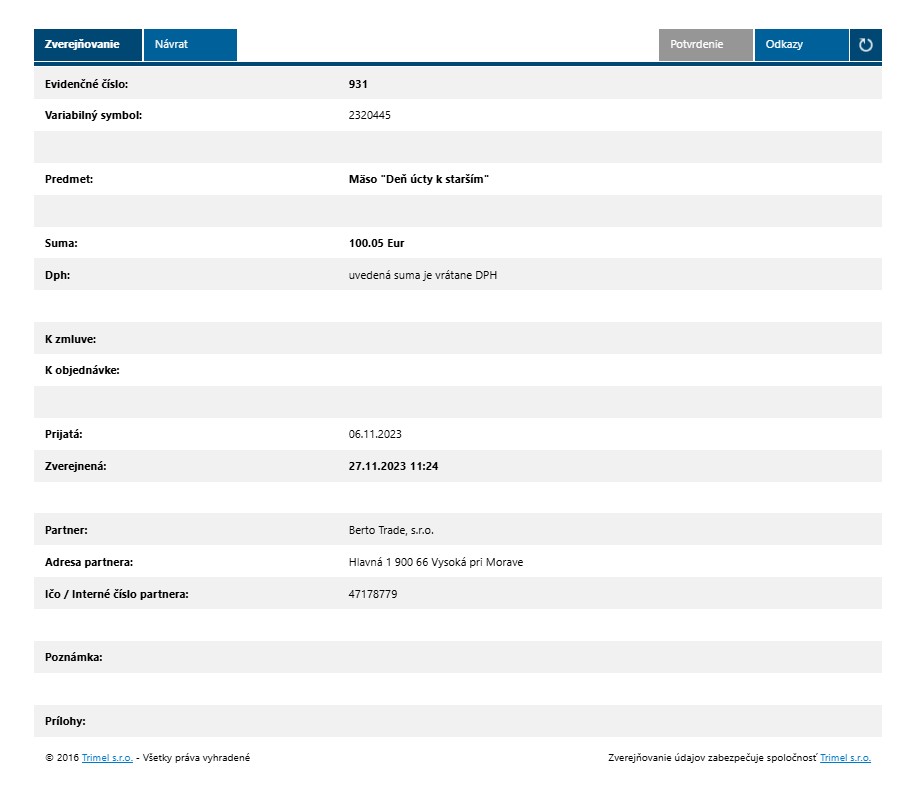Select the DPH note 'uvedená suma je vrátane DPH'
The height and width of the screenshot is (801, 912).
click(x=422, y=275)
